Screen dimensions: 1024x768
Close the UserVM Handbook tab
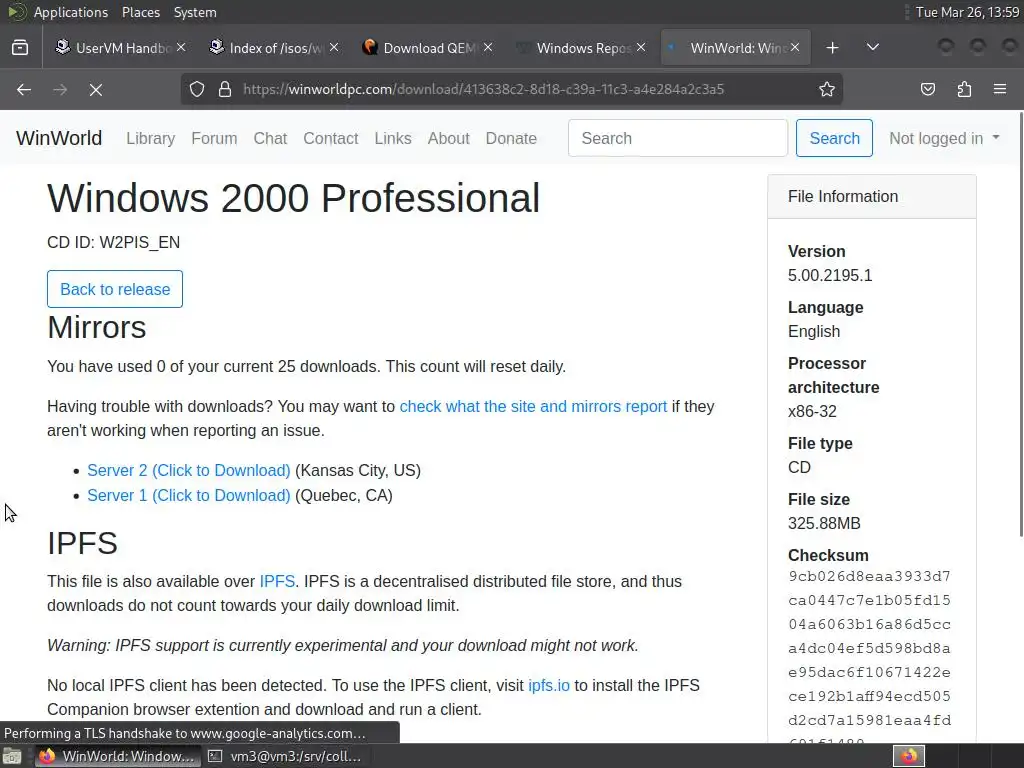[x=181, y=48]
